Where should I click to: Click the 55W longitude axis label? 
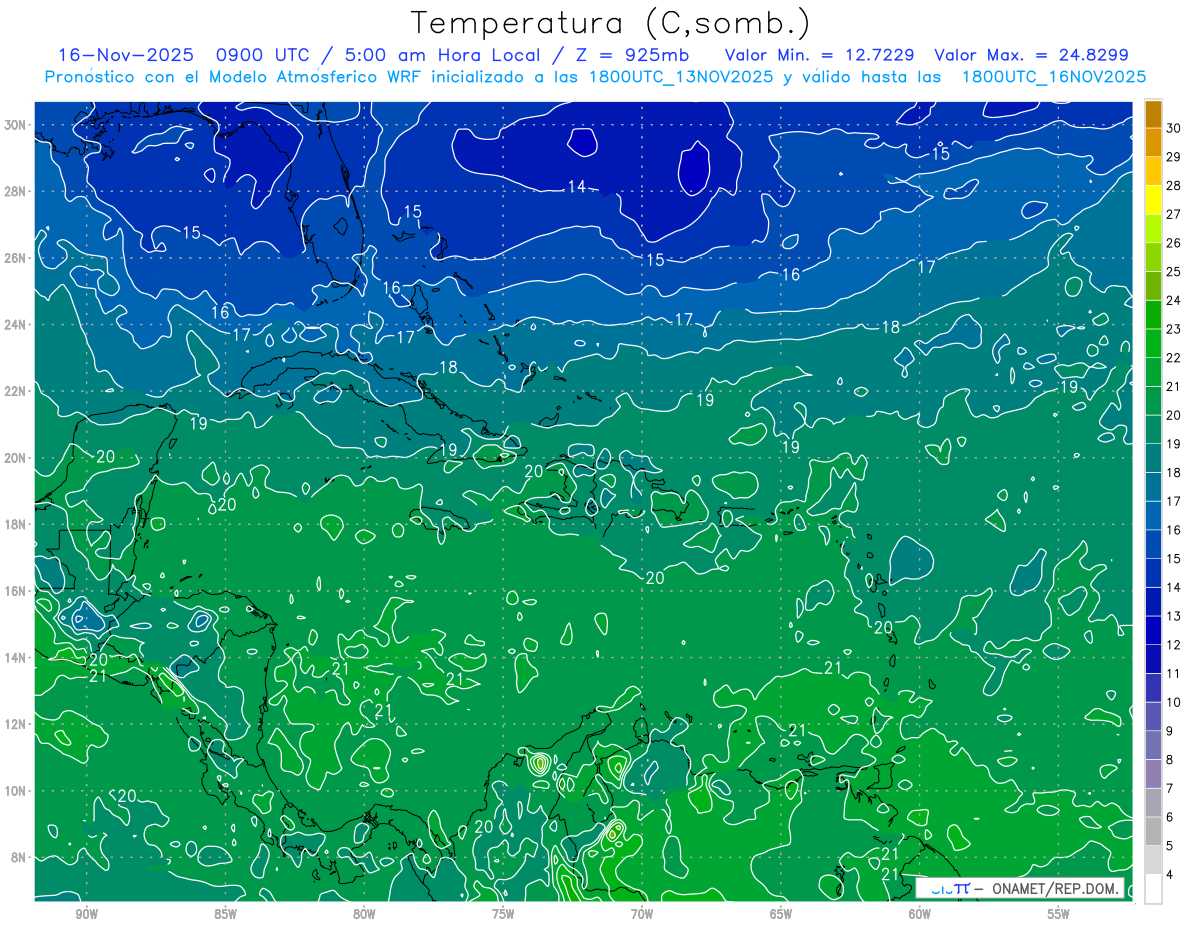pyautogui.click(x=1058, y=914)
